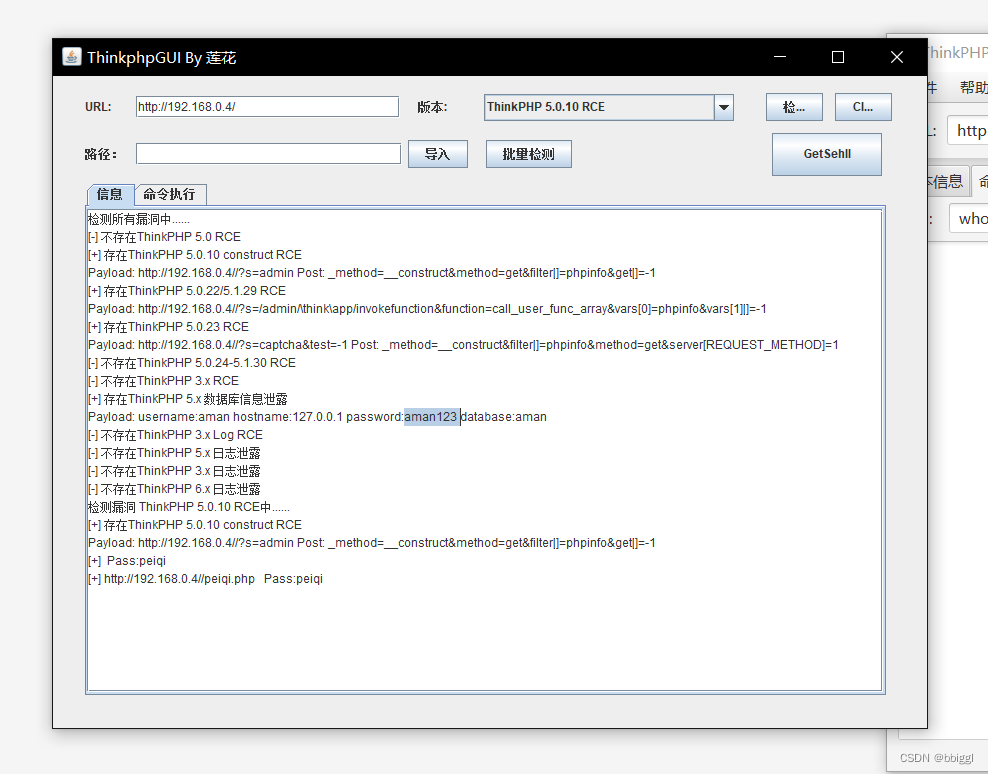
Task: Click the GetSehll button
Action: coord(827,154)
